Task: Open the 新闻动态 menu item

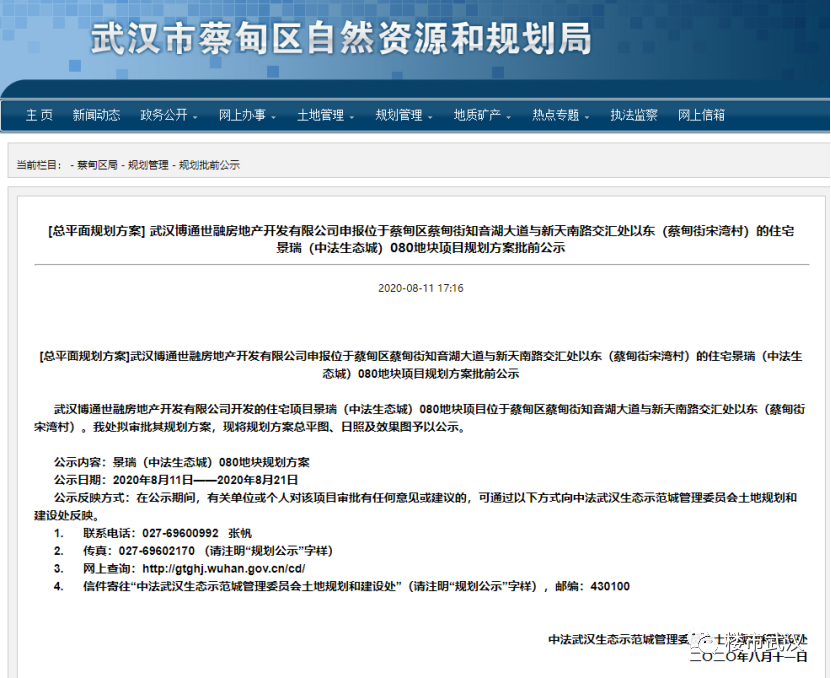Action: click(96, 115)
